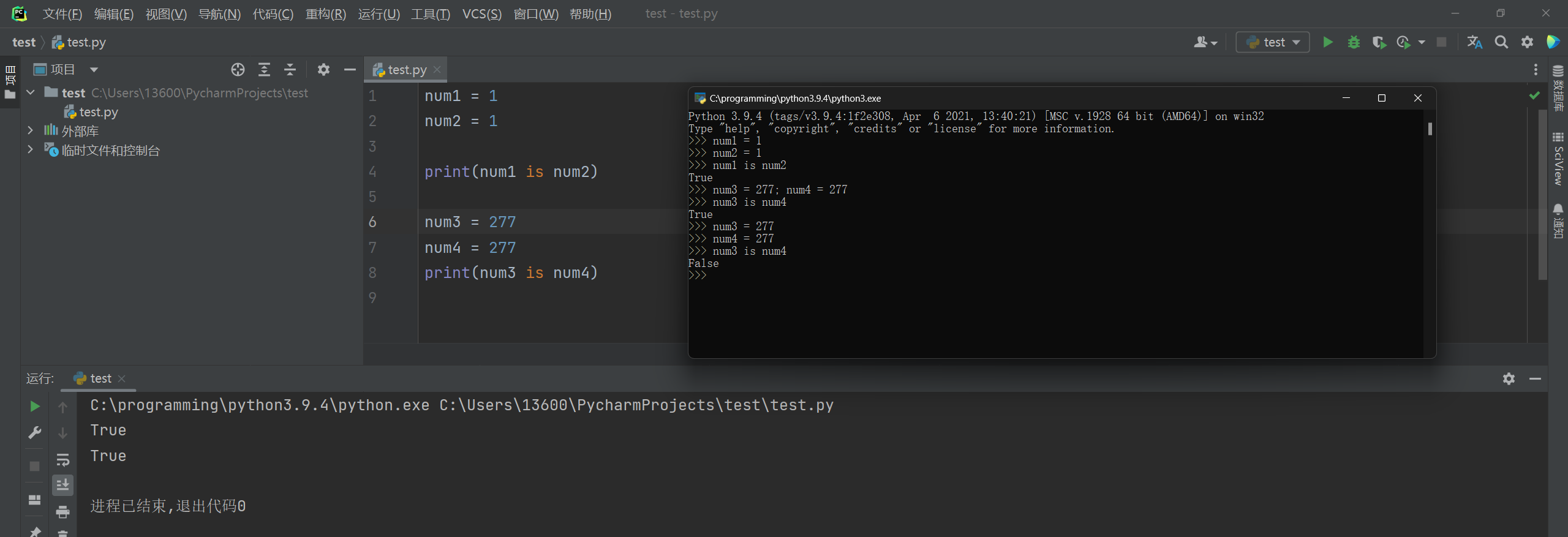Open the 代码(C) menu

point(273,13)
